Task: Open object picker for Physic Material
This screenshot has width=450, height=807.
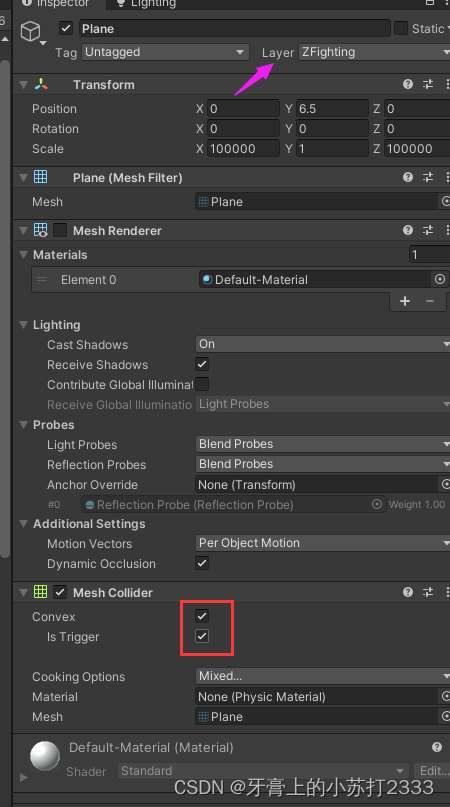Action: [445, 696]
